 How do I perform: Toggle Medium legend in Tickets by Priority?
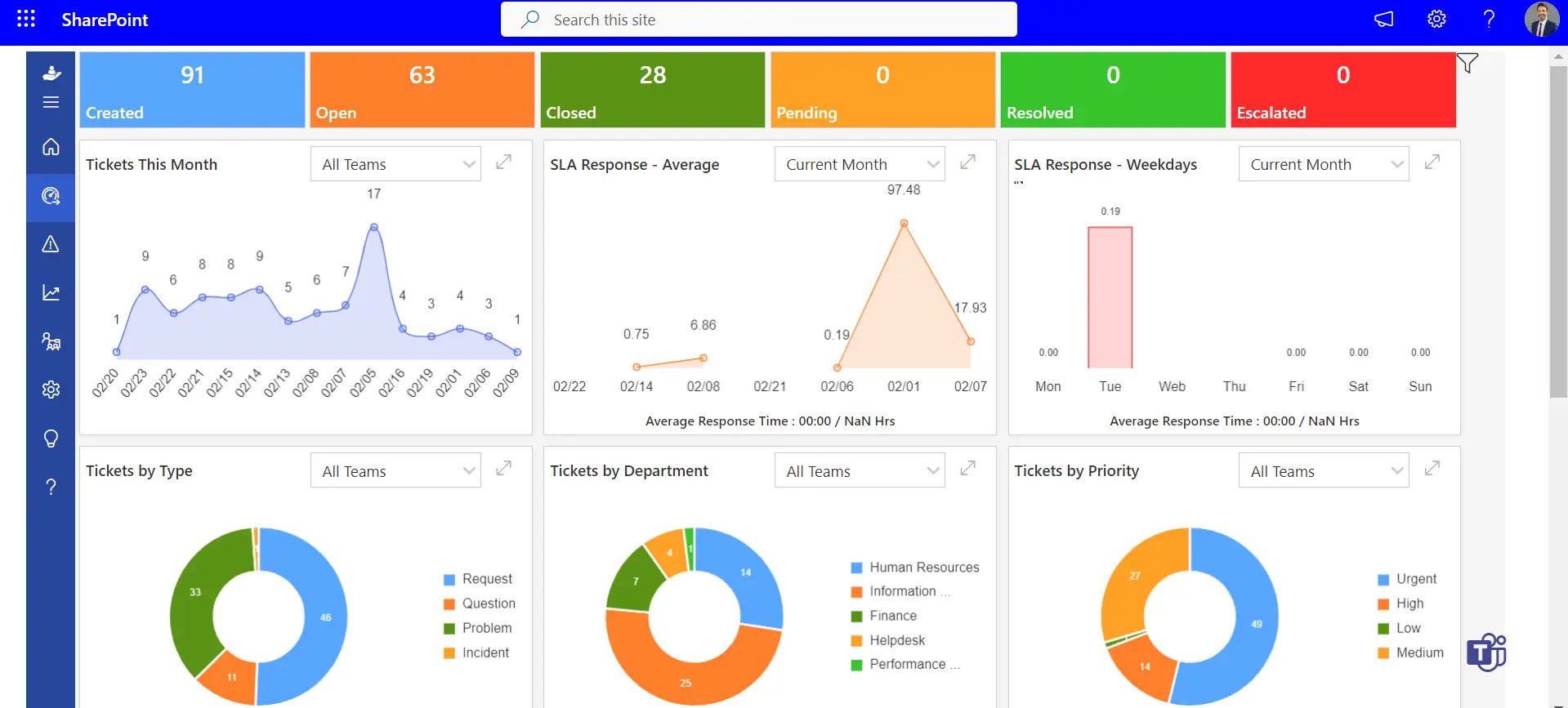pyautogui.click(x=1411, y=652)
